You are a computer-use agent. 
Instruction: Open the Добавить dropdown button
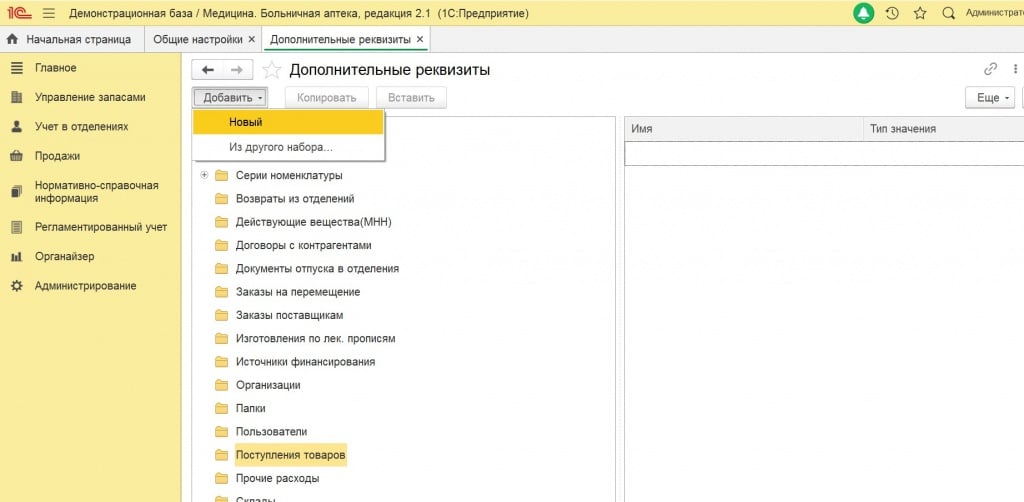click(232, 98)
